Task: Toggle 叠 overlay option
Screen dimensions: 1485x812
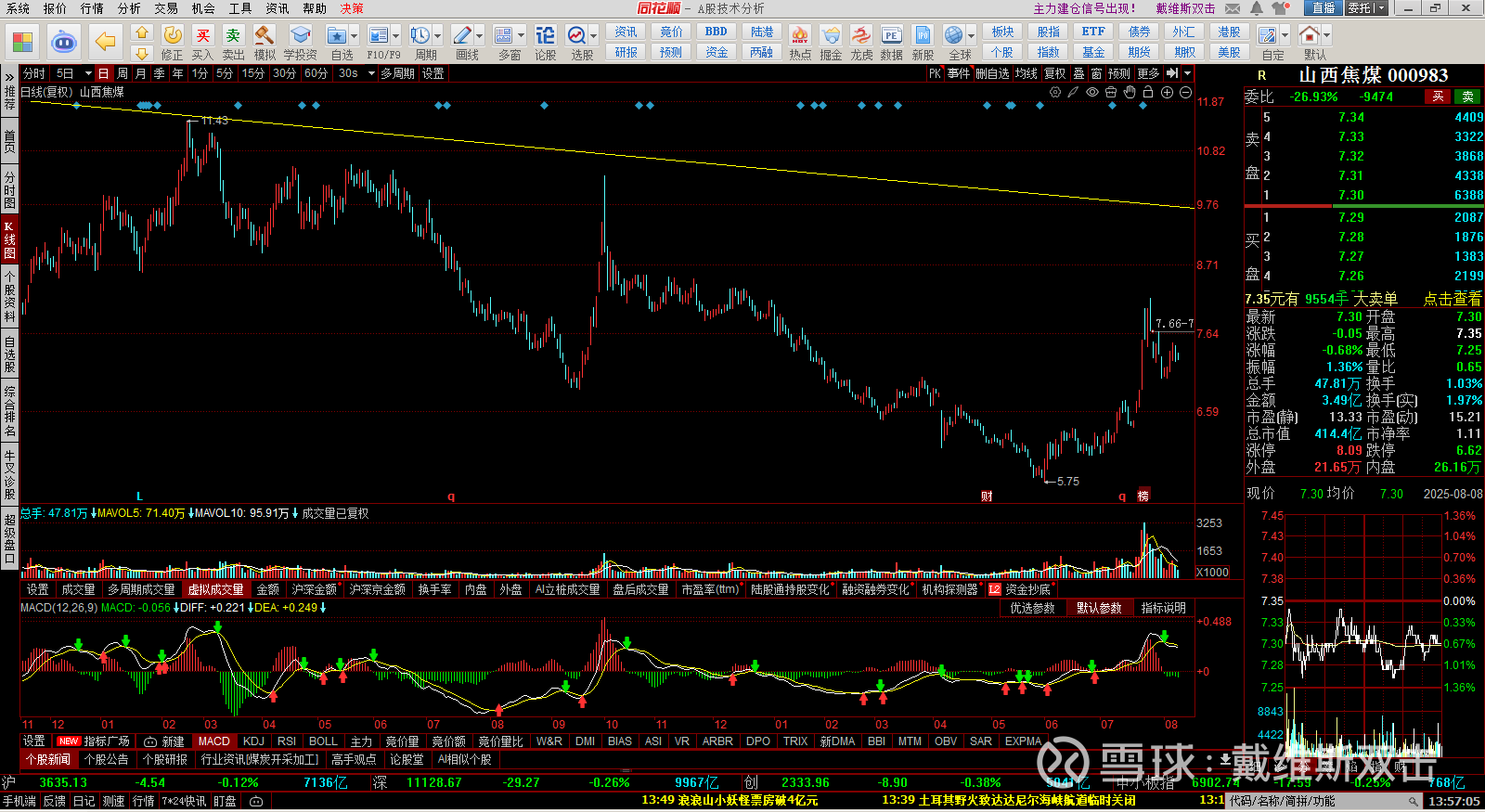Action: [1078, 73]
